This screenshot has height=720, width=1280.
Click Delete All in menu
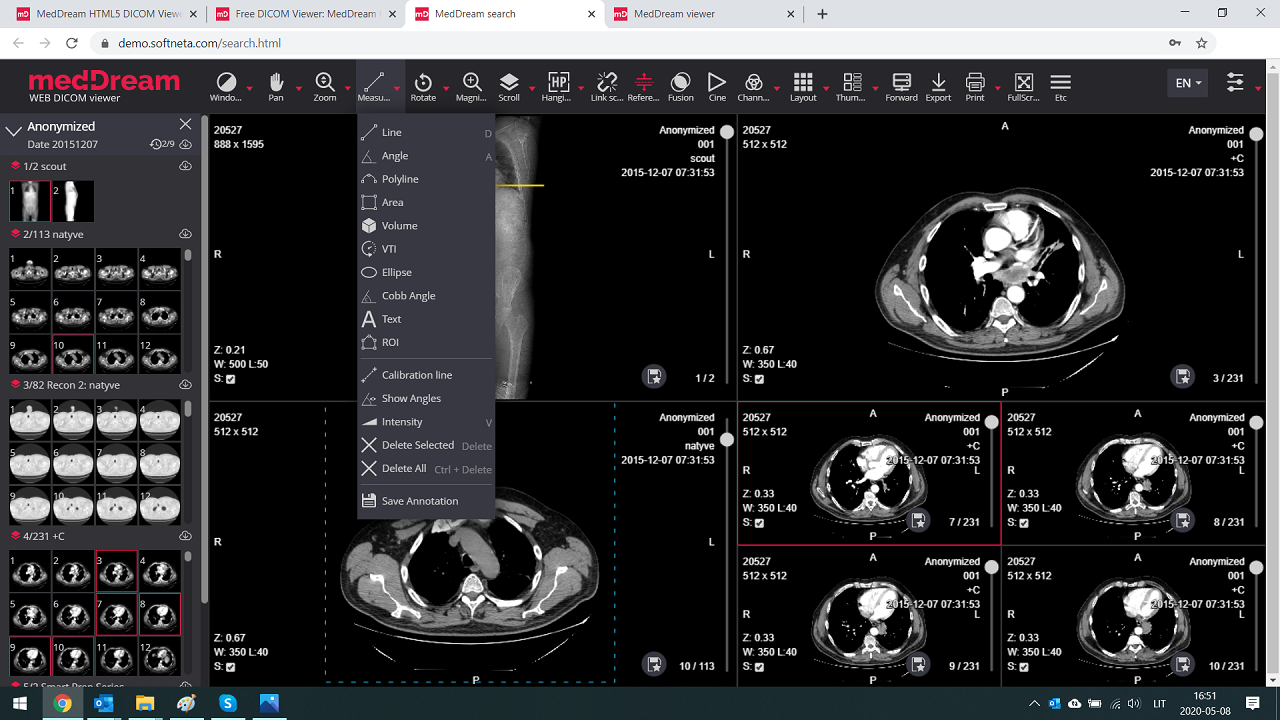pyautogui.click(x=426, y=468)
